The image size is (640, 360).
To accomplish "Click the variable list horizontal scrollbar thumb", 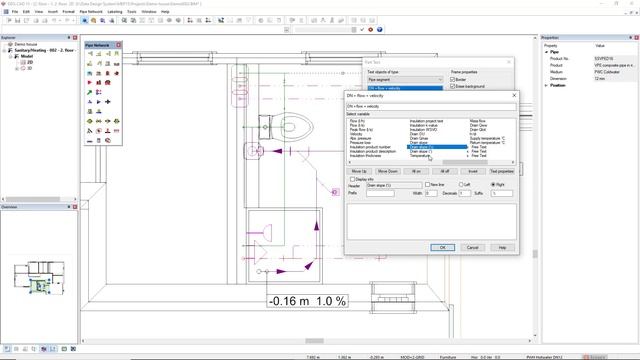I will tap(465, 162).
